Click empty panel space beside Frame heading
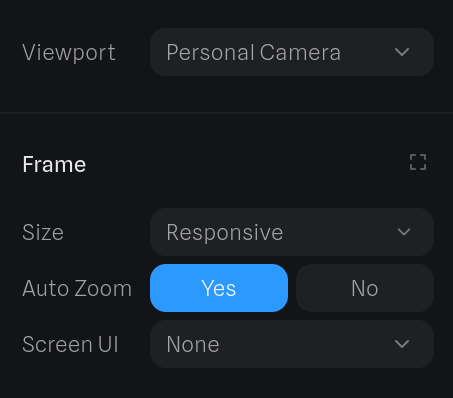453x398 pixels. pyautogui.click(x=247, y=164)
